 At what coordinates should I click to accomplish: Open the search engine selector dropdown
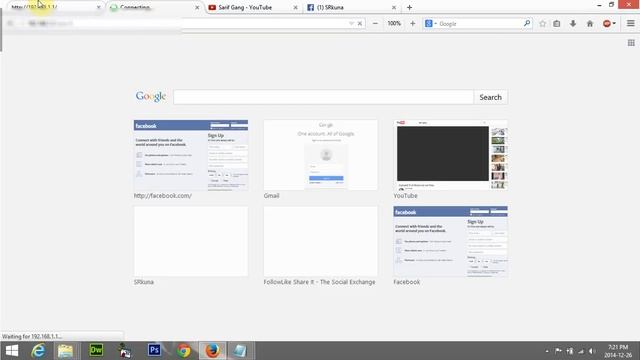431,24
